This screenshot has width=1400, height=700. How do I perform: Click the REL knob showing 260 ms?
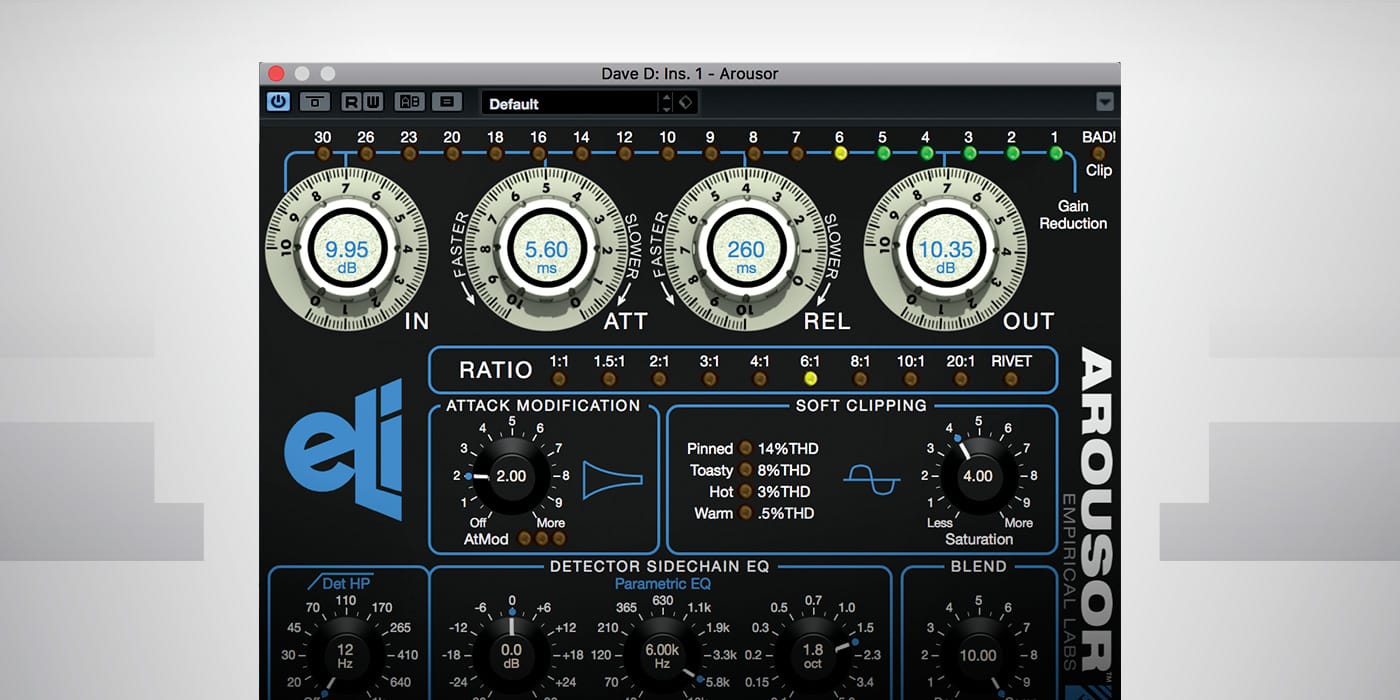click(x=746, y=251)
